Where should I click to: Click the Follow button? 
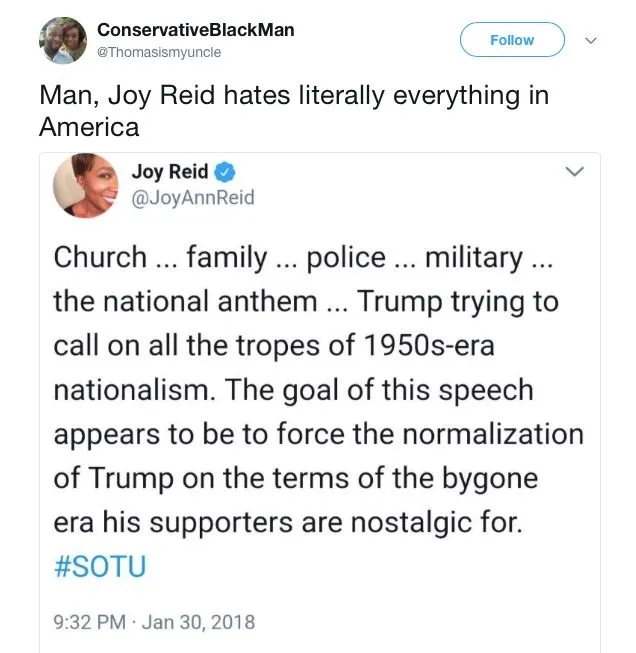[x=512, y=40]
